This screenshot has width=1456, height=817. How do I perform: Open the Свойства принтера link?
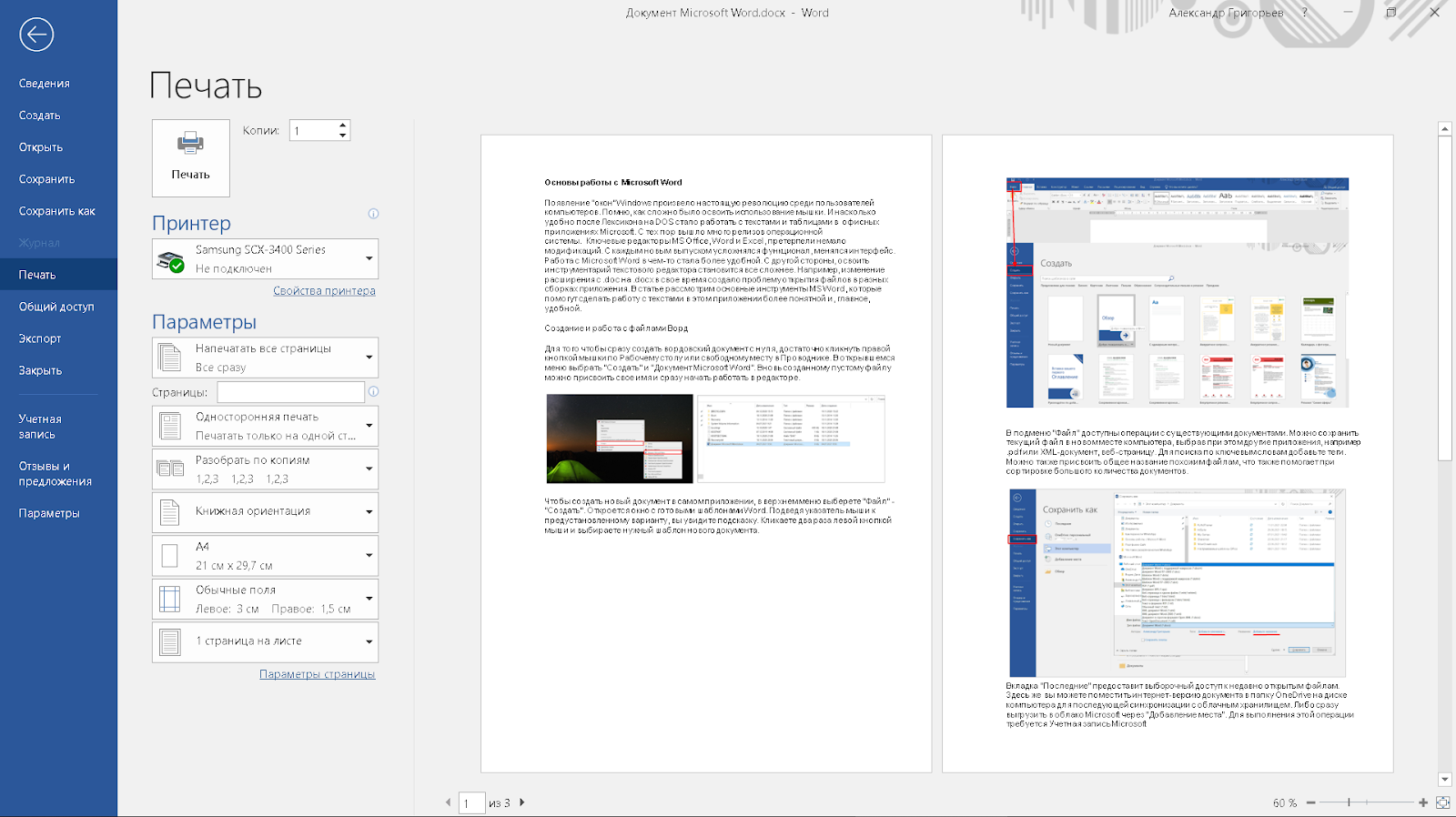(324, 291)
